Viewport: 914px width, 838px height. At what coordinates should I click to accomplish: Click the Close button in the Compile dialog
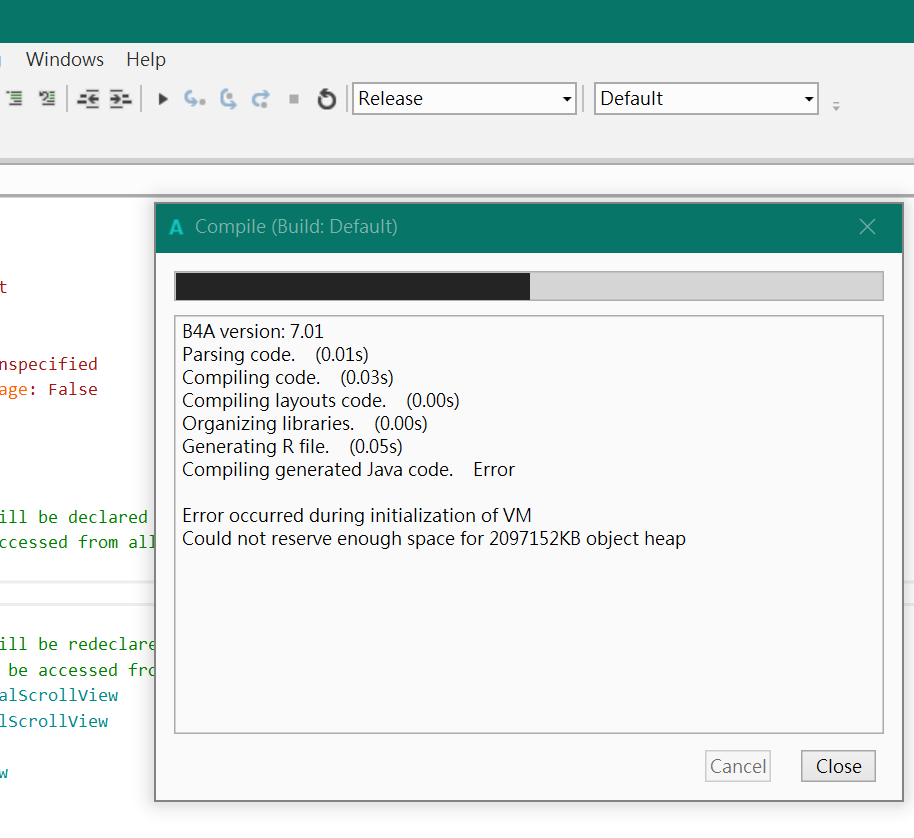[838, 766]
